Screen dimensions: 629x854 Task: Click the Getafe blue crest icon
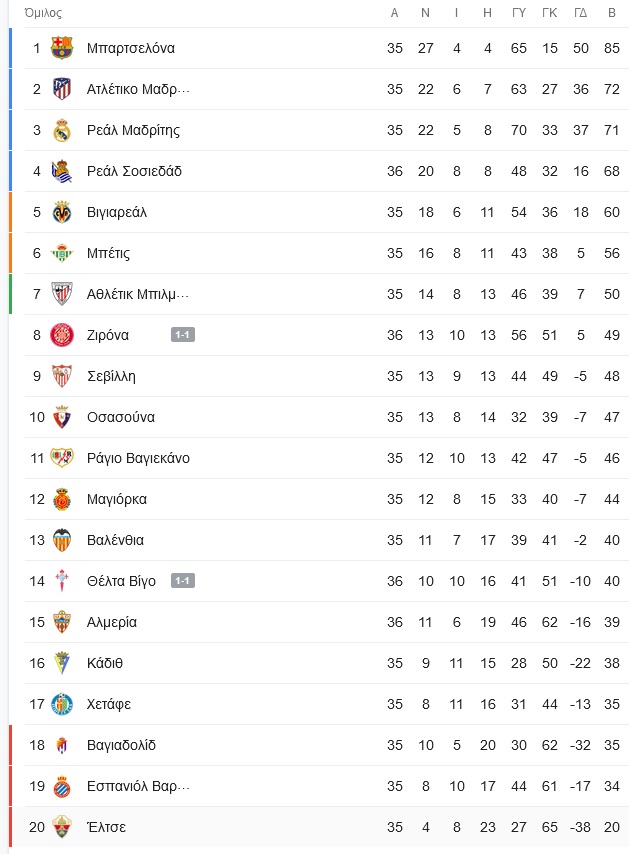tap(62, 704)
